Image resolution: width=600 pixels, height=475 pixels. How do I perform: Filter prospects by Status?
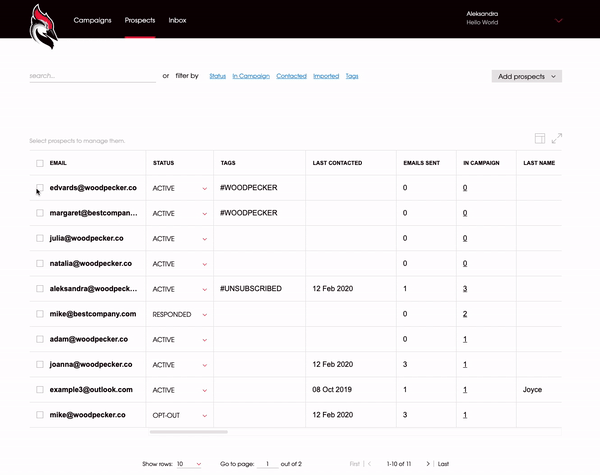click(x=217, y=76)
